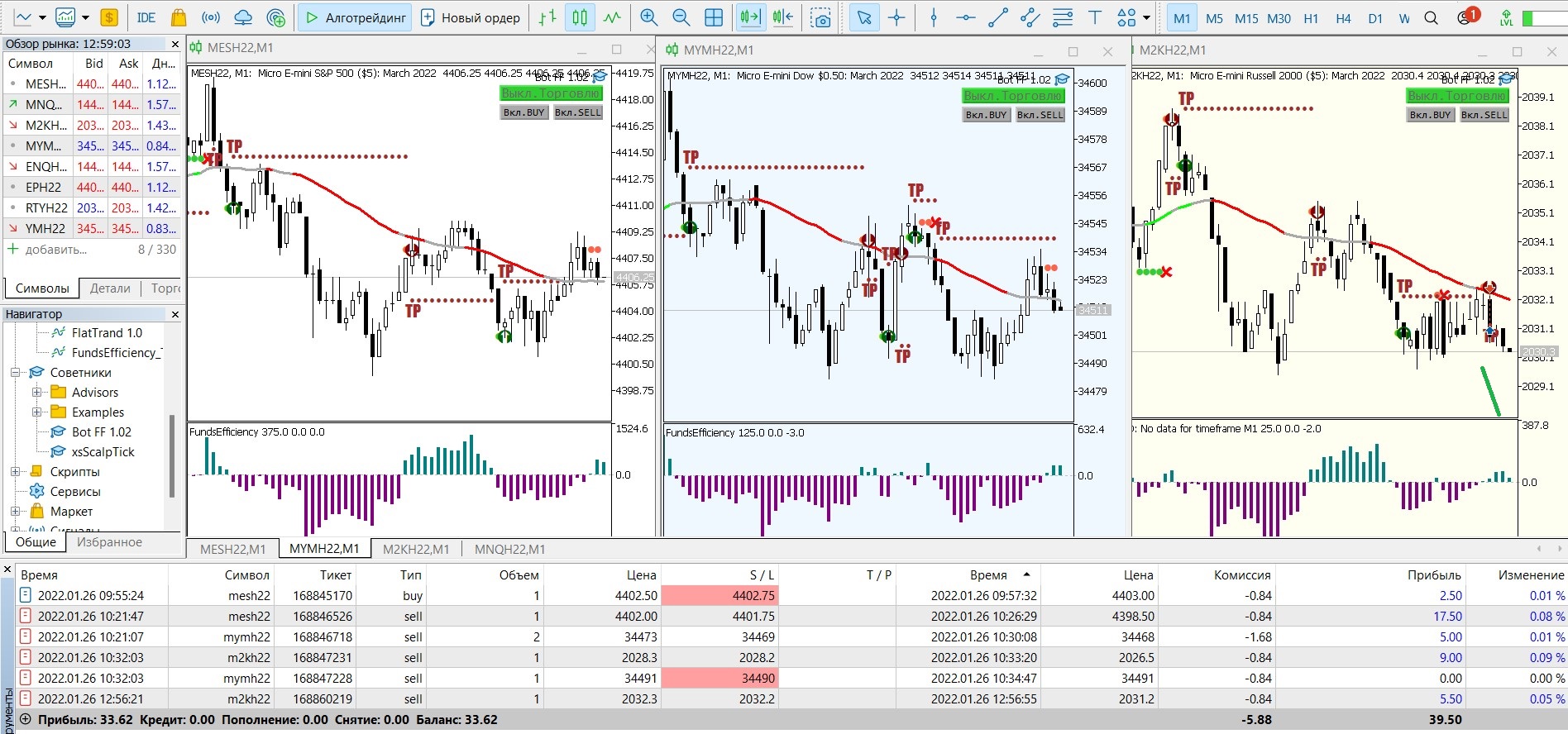Image resolution: width=1568 pixels, height=734 pixels.
Task: Expand the Скрипты tree node
Action: pyautogui.click(x=15, y=472)
